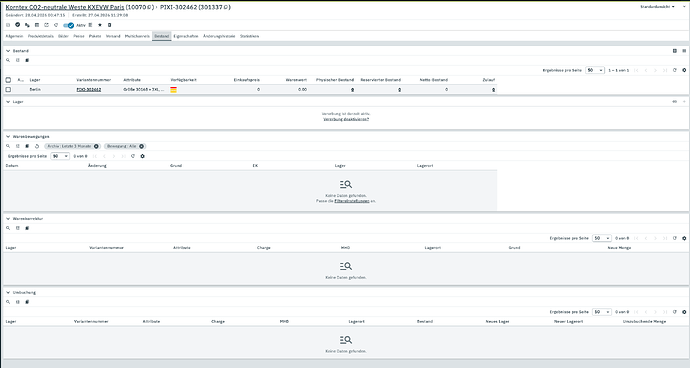Open the Standardansicht view dropdown
Image resolution: width=690 pixels, height=368 pixels.
pos(657,7)
